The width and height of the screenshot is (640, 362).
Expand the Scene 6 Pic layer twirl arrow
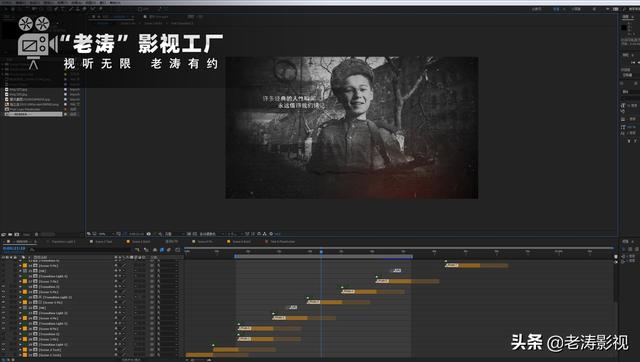click(20, 292)
